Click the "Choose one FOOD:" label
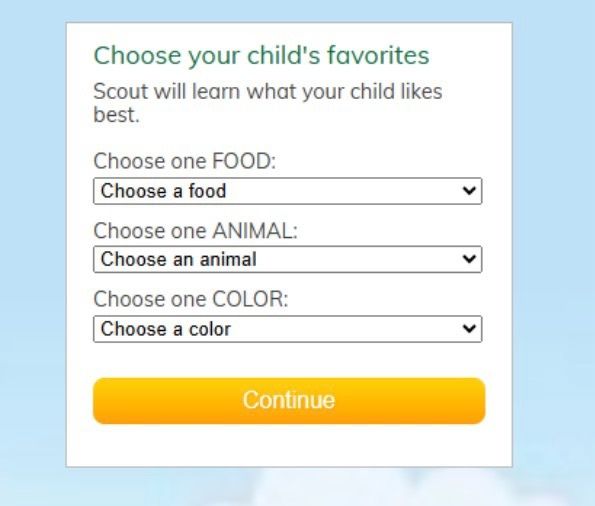The width and height of the screenshot is (595, 506). 184,161
